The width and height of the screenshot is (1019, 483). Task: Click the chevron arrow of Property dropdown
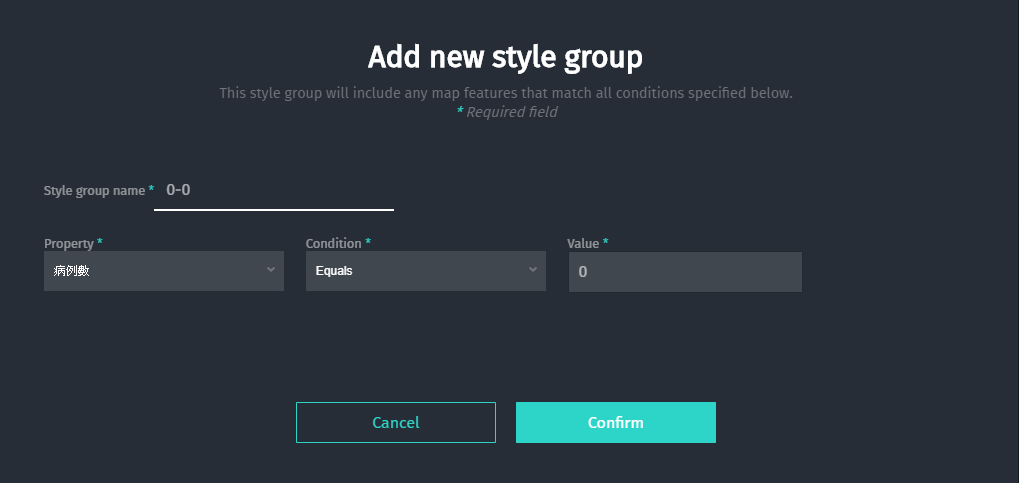[x=271, y=270]
